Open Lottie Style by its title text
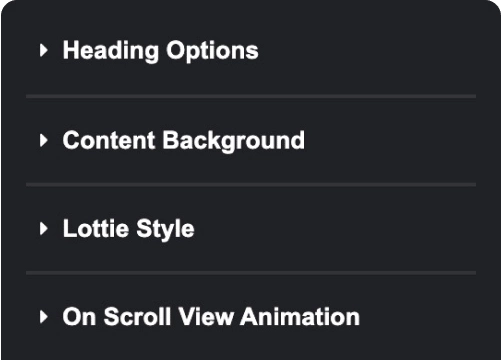This screenshot has width=501, height=360. pos(129,229)
